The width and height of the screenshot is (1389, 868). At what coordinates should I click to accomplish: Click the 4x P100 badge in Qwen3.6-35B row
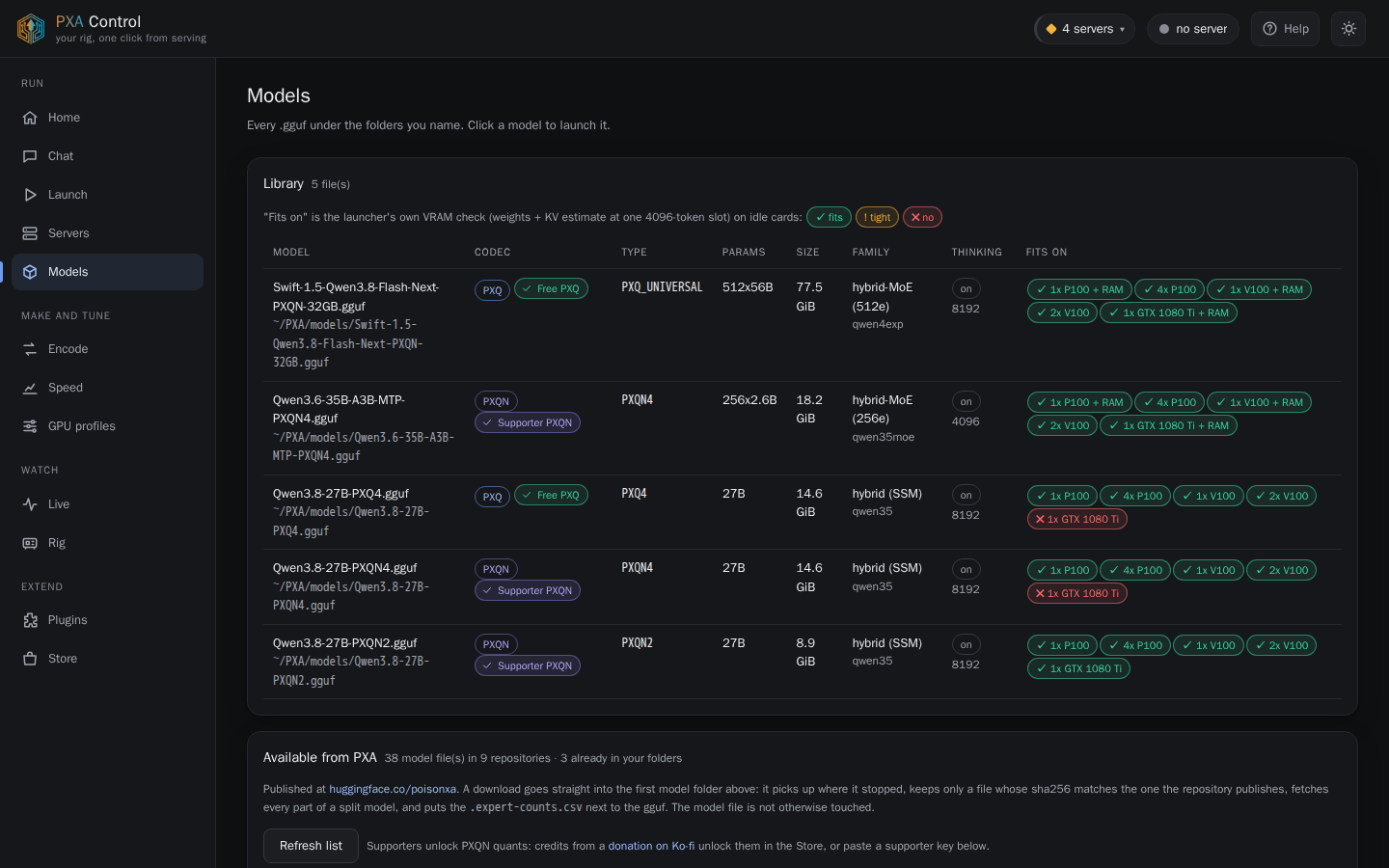pos(1169,402)
